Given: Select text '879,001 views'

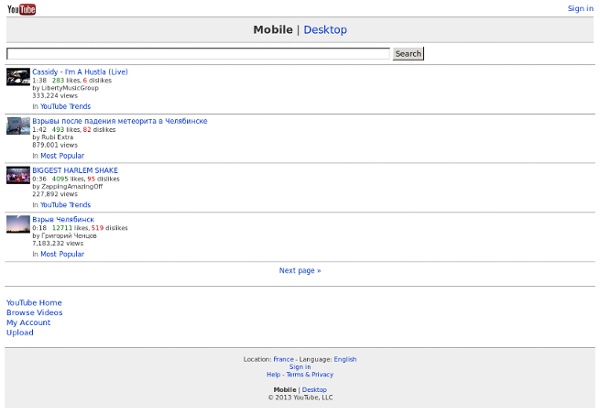Looking at the screenshot, I should (55, 145).
